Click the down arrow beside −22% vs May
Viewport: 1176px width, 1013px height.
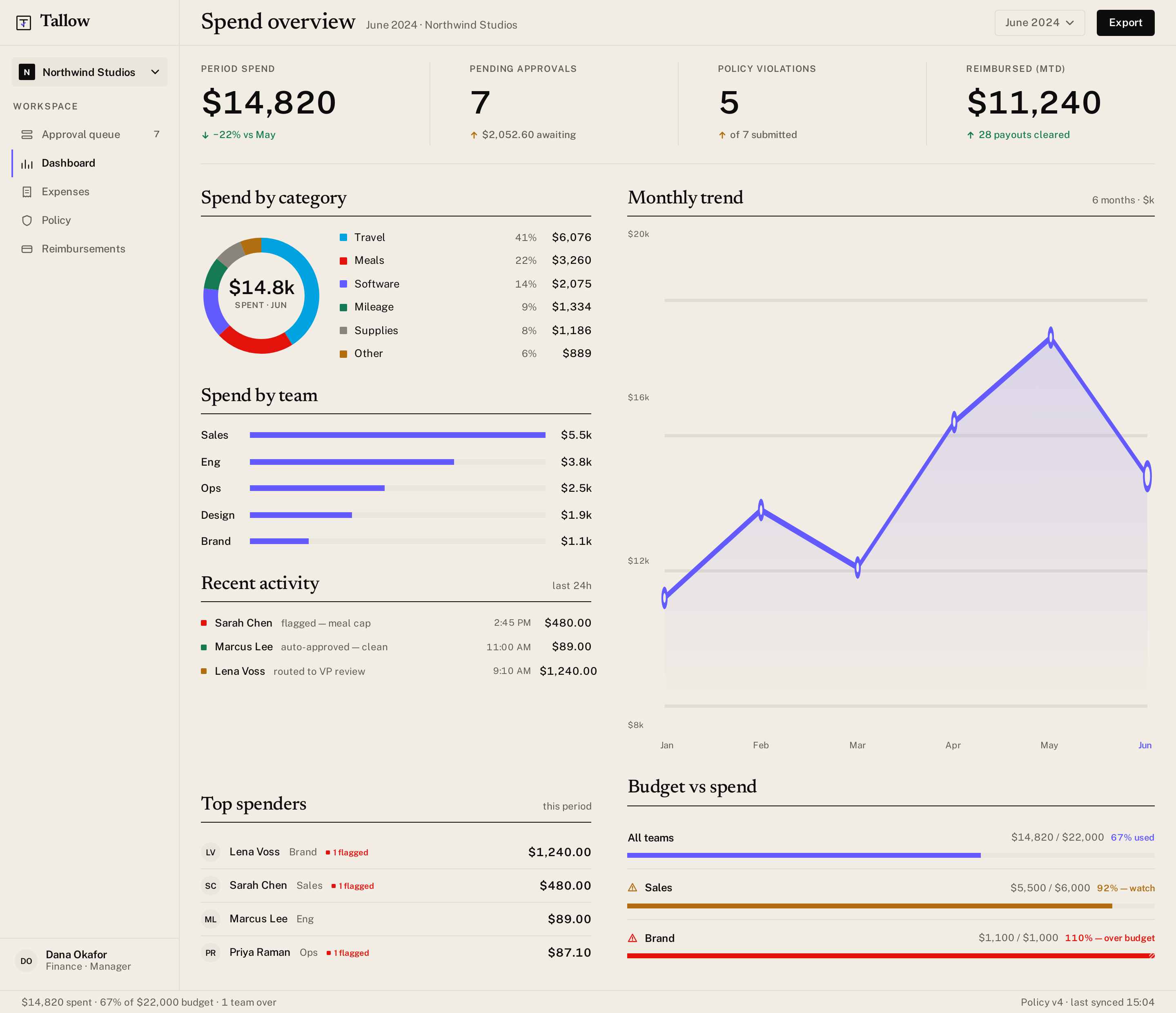click(x=205, y=135)
